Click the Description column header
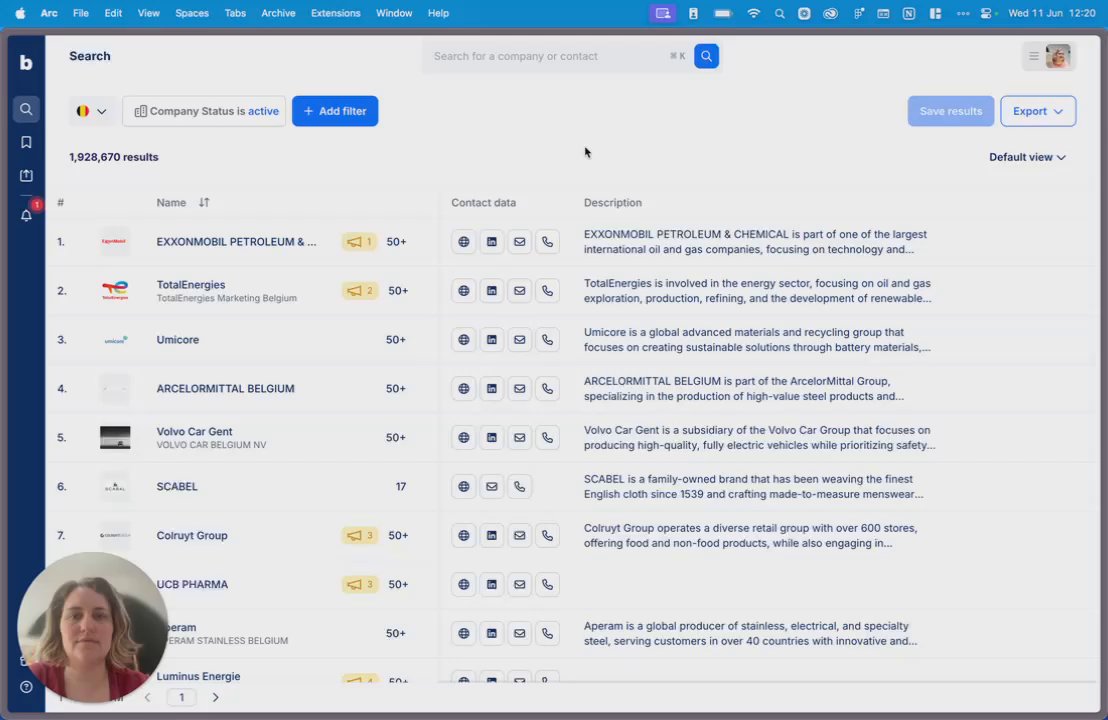Screen dimensions: 1108x720 613,203
